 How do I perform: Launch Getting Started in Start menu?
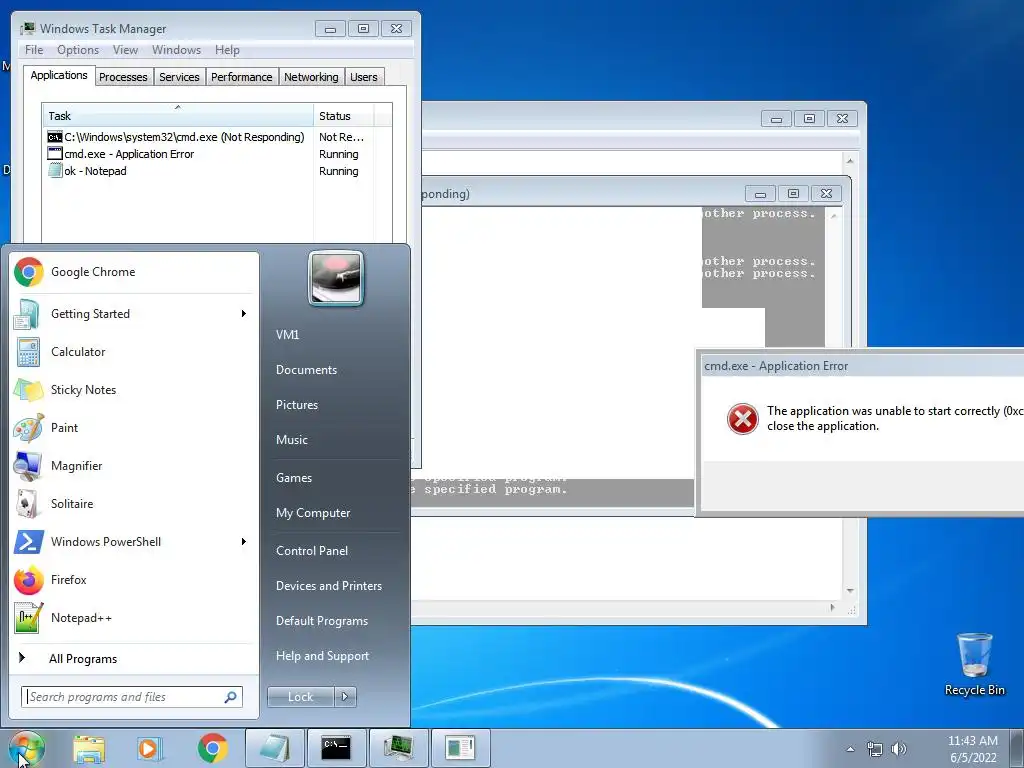pos(134,314)
